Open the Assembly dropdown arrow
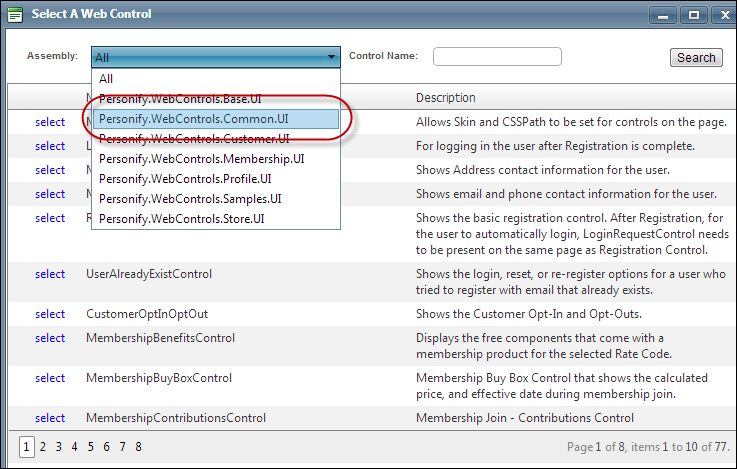Image resolution: width=737 pixels, height=469 pixels. [331, 57]
